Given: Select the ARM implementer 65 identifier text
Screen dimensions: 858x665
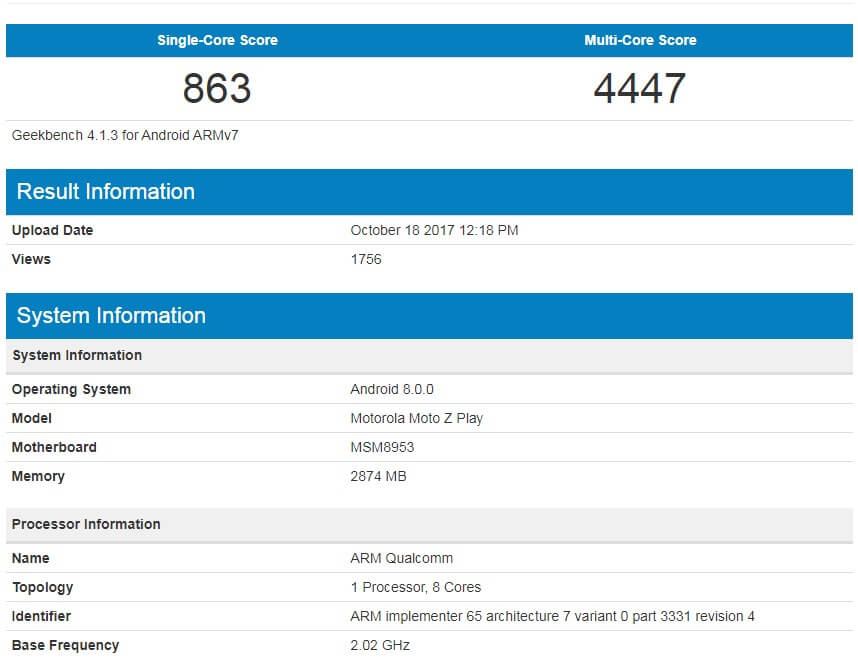Looking at the screenshot, I should pos(552,616).
